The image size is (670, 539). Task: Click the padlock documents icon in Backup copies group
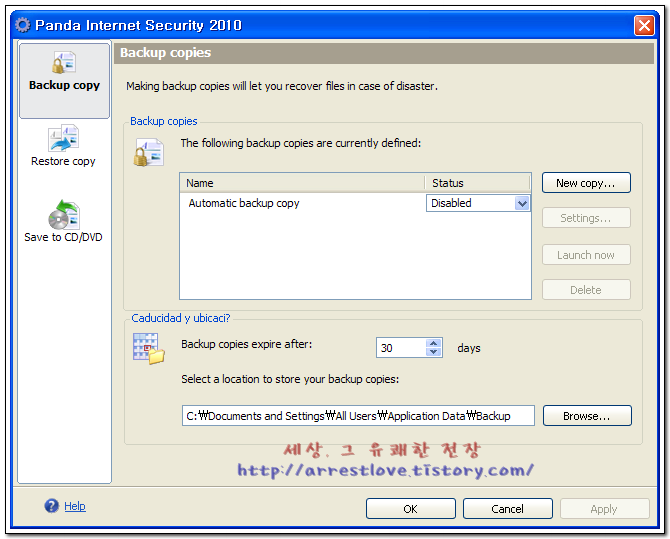[x=148, y=152]
